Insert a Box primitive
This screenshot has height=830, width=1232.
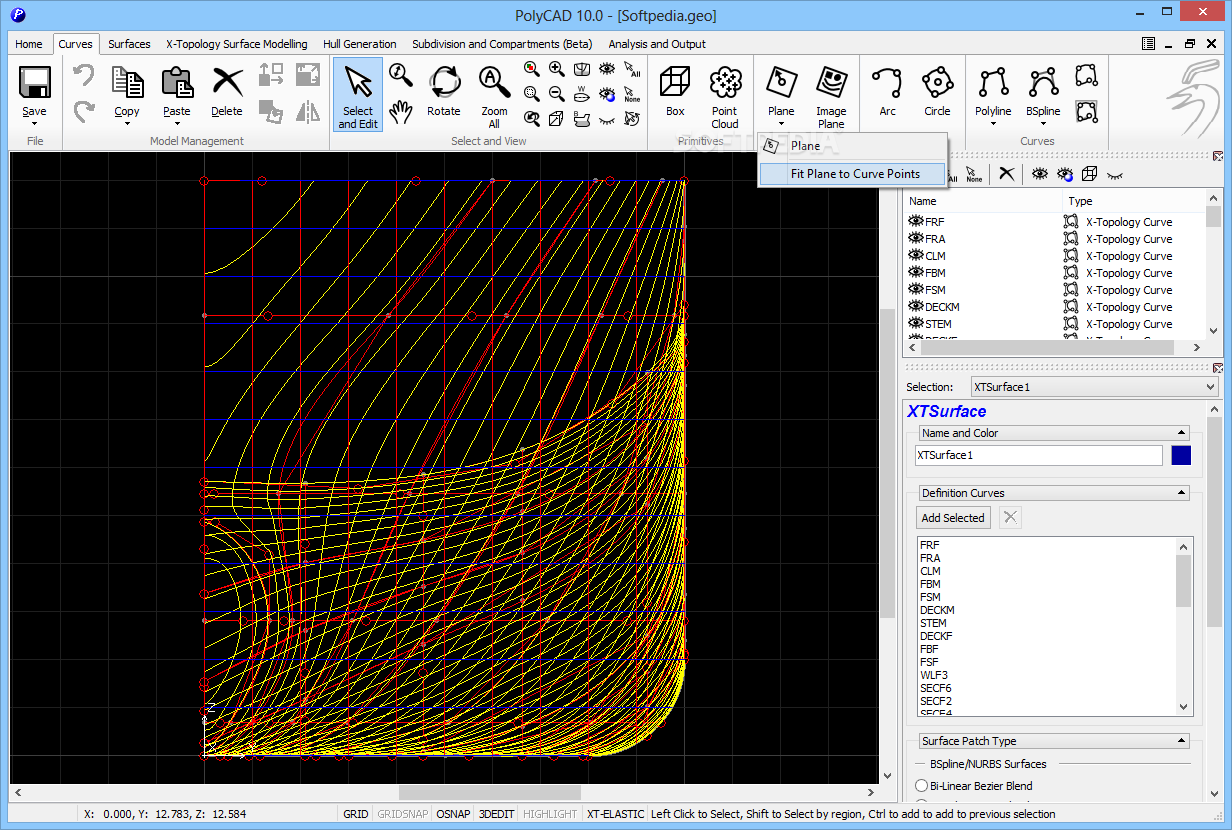675,93
